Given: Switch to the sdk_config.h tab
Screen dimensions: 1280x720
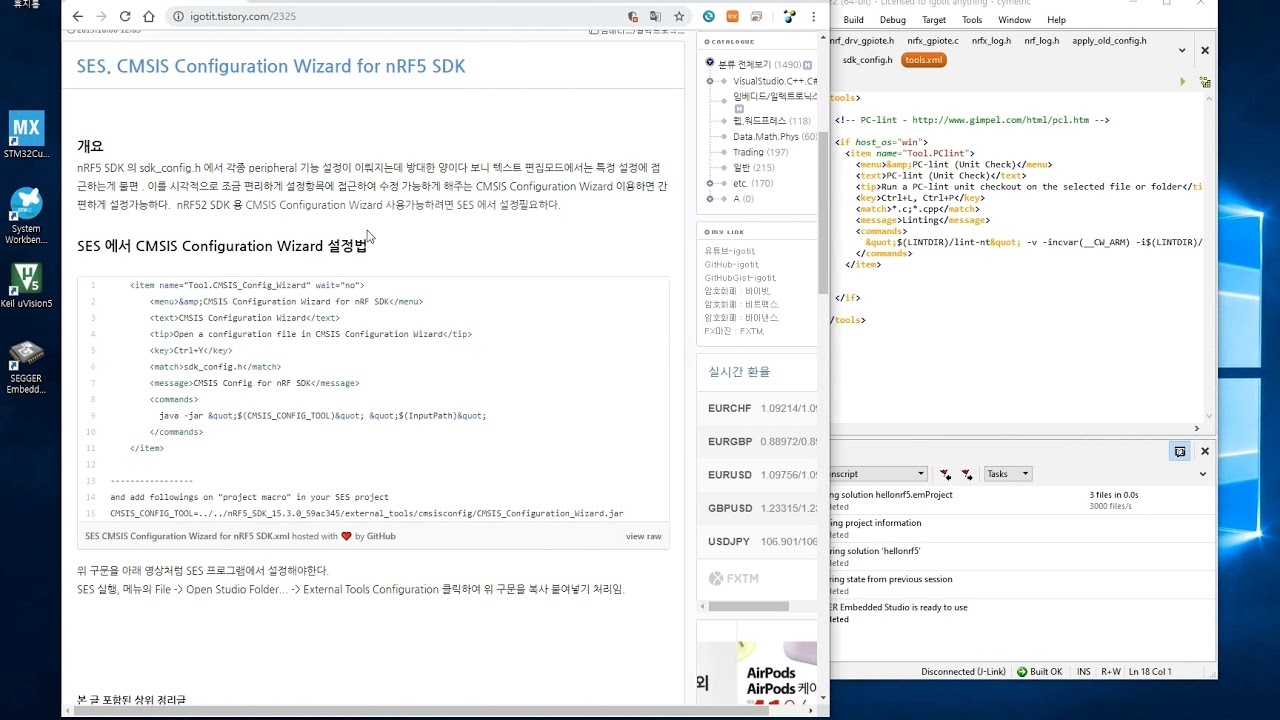Looking at the screenshot, I should pos(867,60).
